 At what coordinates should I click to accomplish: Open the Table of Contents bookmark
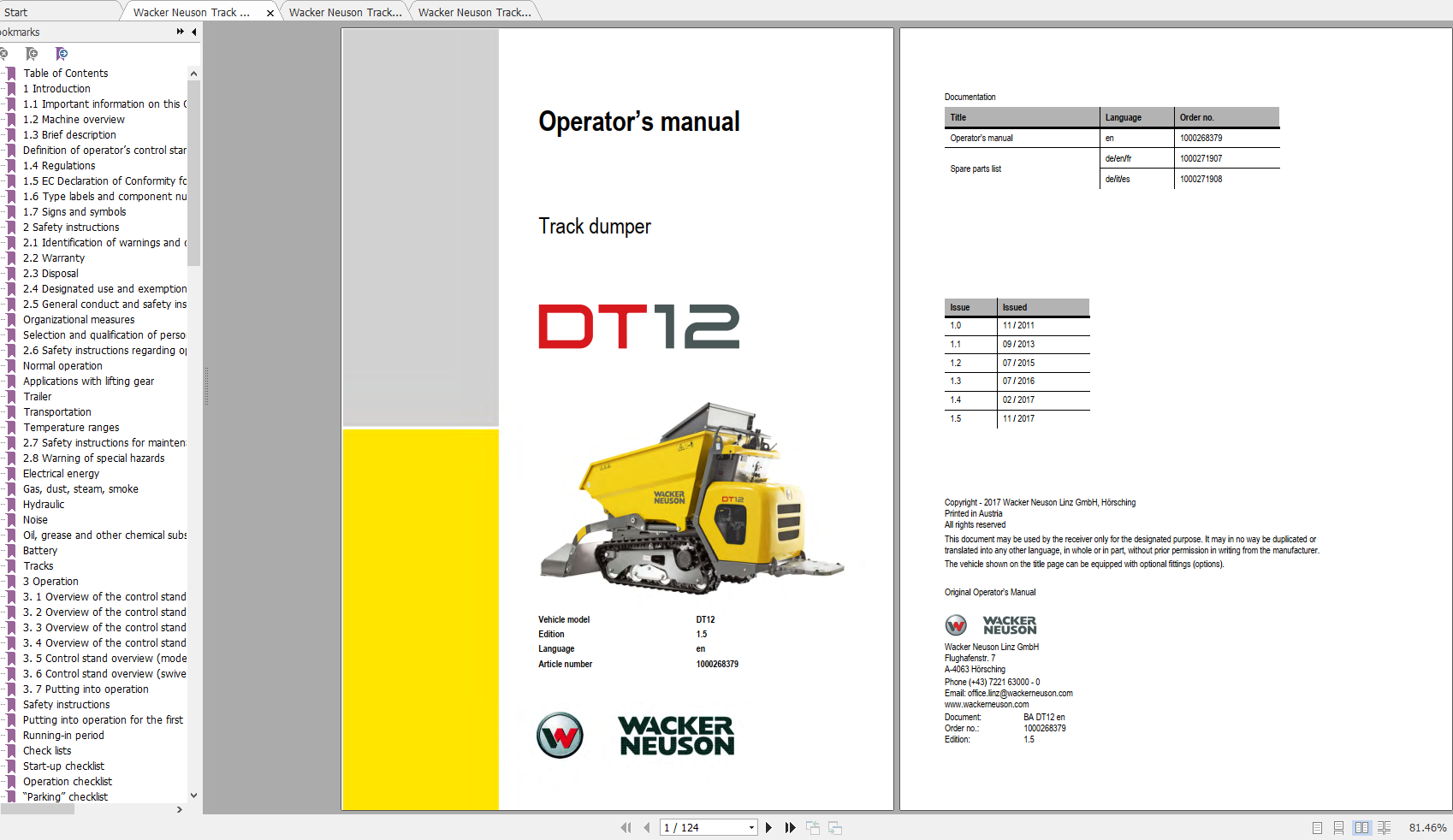(66, 74)
